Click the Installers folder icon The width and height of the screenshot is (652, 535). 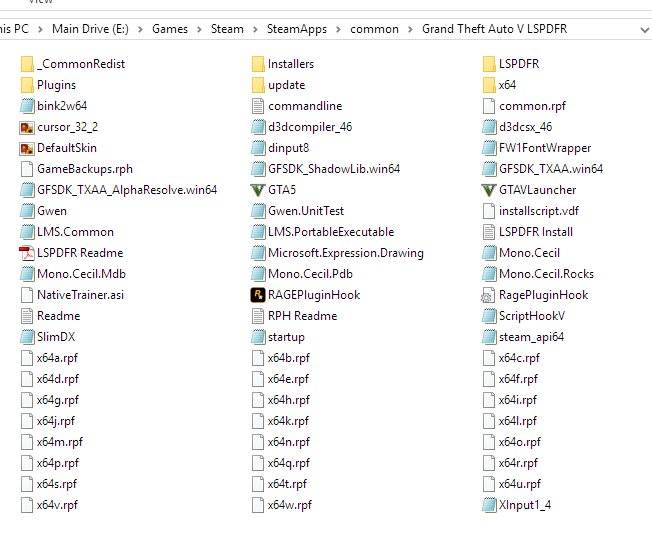coord(258,64)
